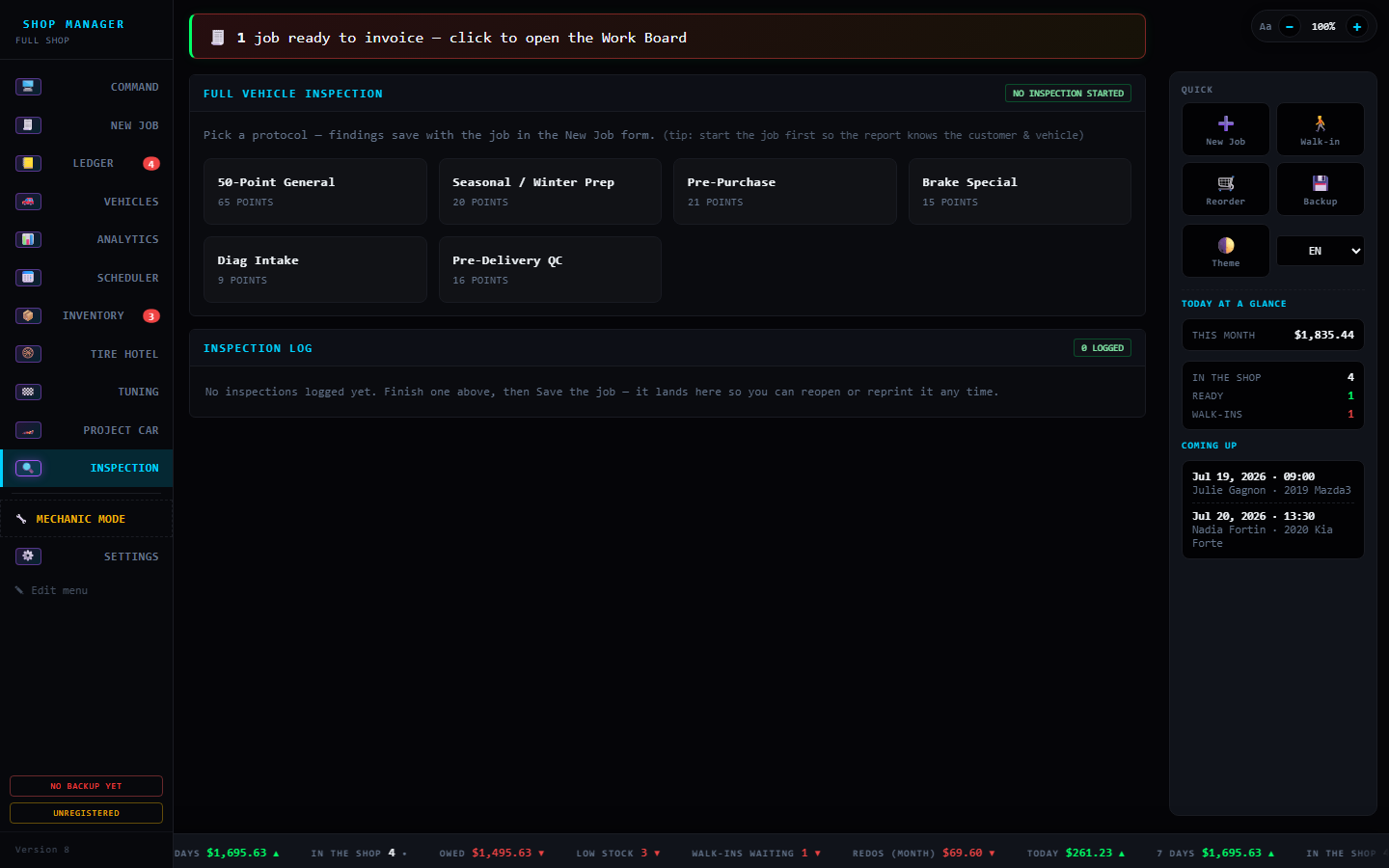Go to the Inventory menu item
Screen dimensions: 1389x868
87,315
